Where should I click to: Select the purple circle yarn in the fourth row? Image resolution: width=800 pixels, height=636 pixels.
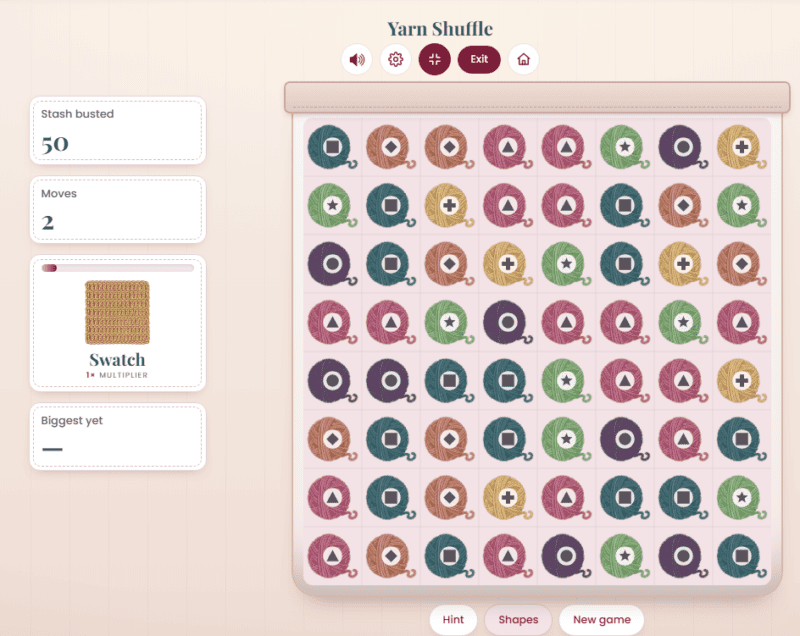point(508,322)
